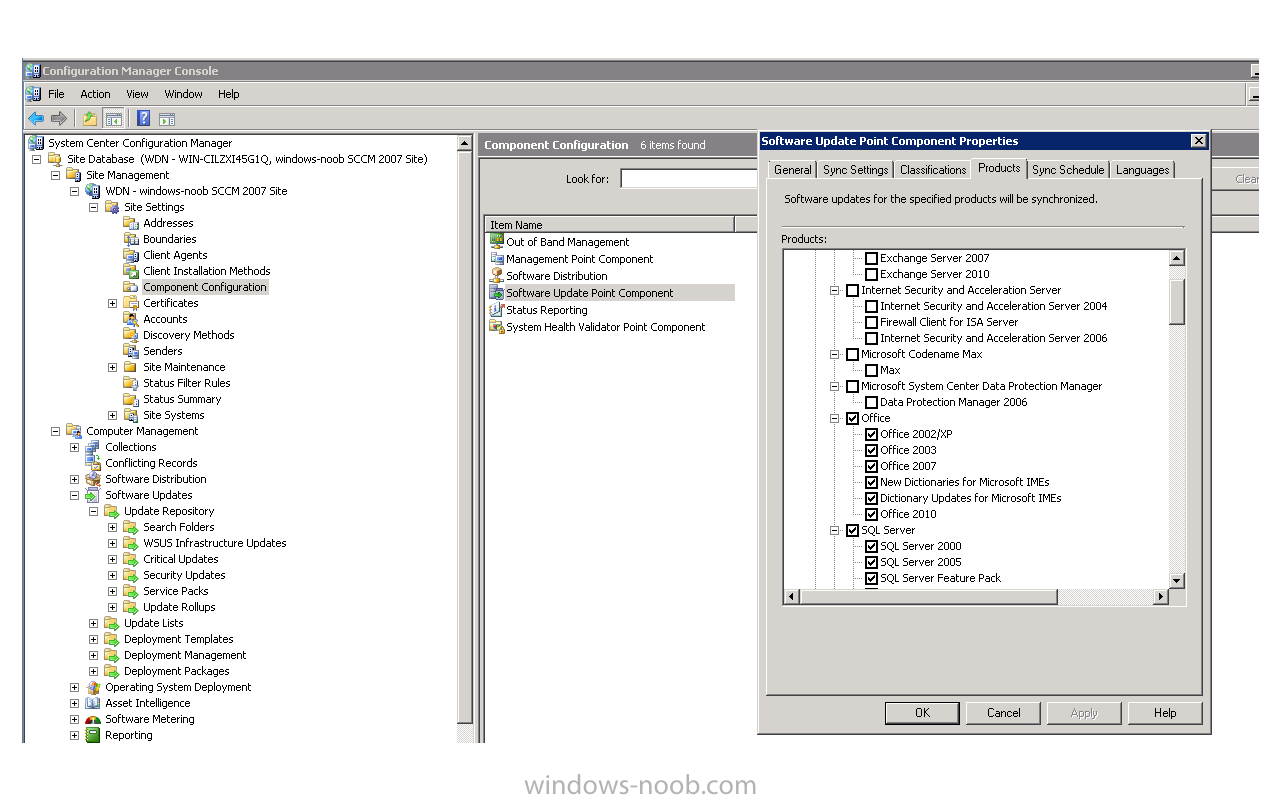Screen dimensions: 1280x800
Task: Click the console tree scroll up arrow
Action: (464, 143)
